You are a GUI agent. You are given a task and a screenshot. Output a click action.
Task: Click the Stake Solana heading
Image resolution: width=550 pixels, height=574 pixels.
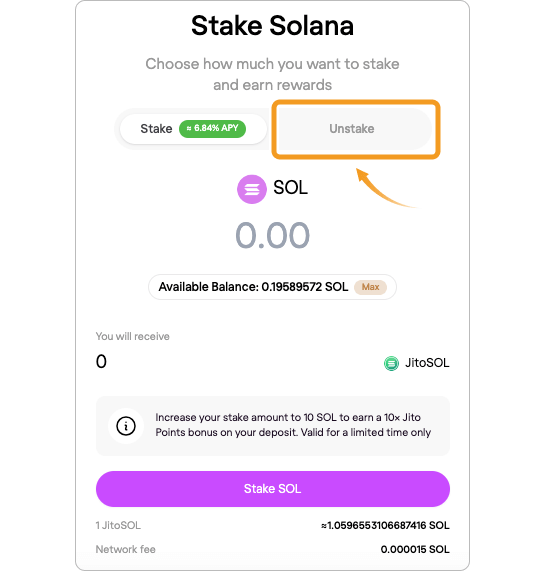pos(272,26)
